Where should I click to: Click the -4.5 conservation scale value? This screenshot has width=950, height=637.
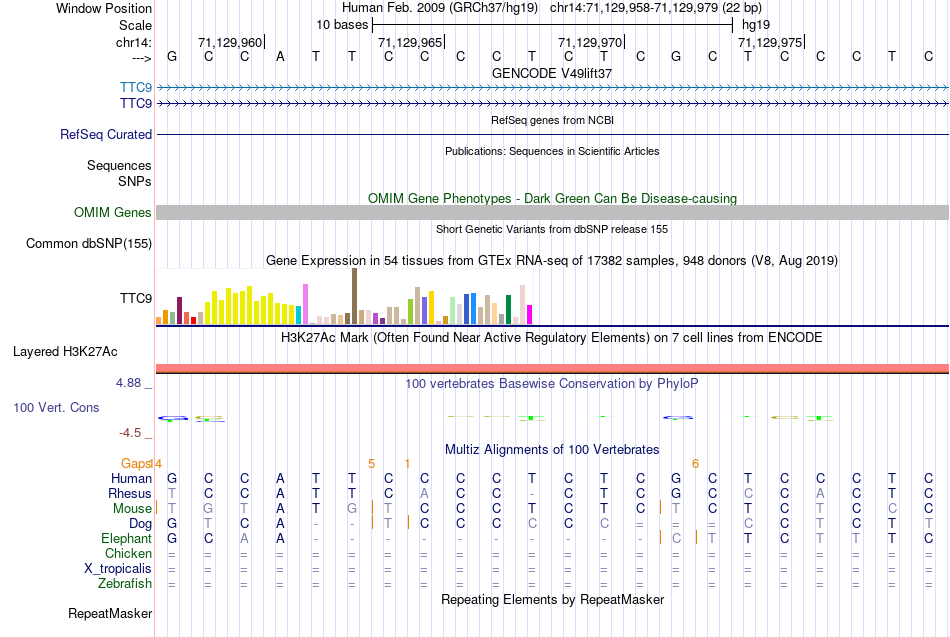click(x=130, y=433)
